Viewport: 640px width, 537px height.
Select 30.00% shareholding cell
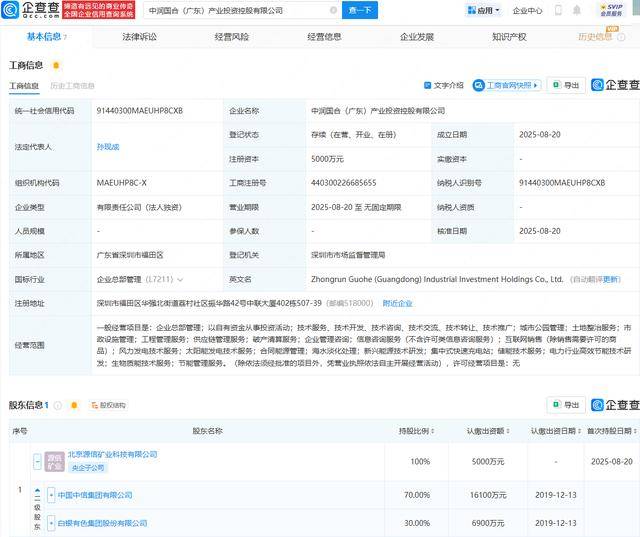[x=417, y=523]
